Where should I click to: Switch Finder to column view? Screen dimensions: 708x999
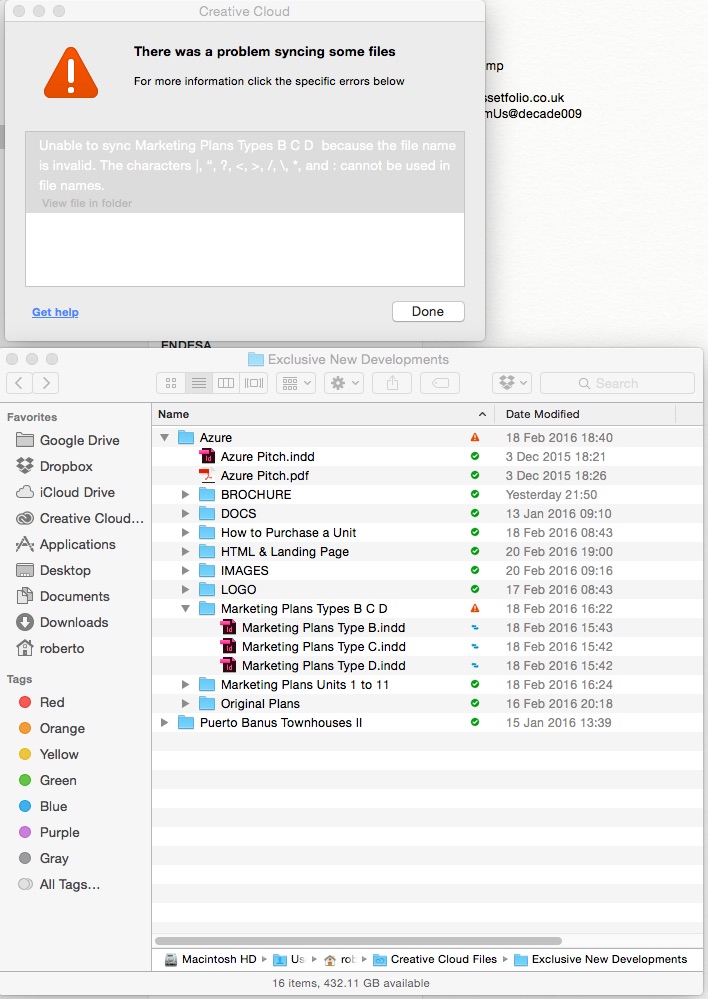pos(226,383)
